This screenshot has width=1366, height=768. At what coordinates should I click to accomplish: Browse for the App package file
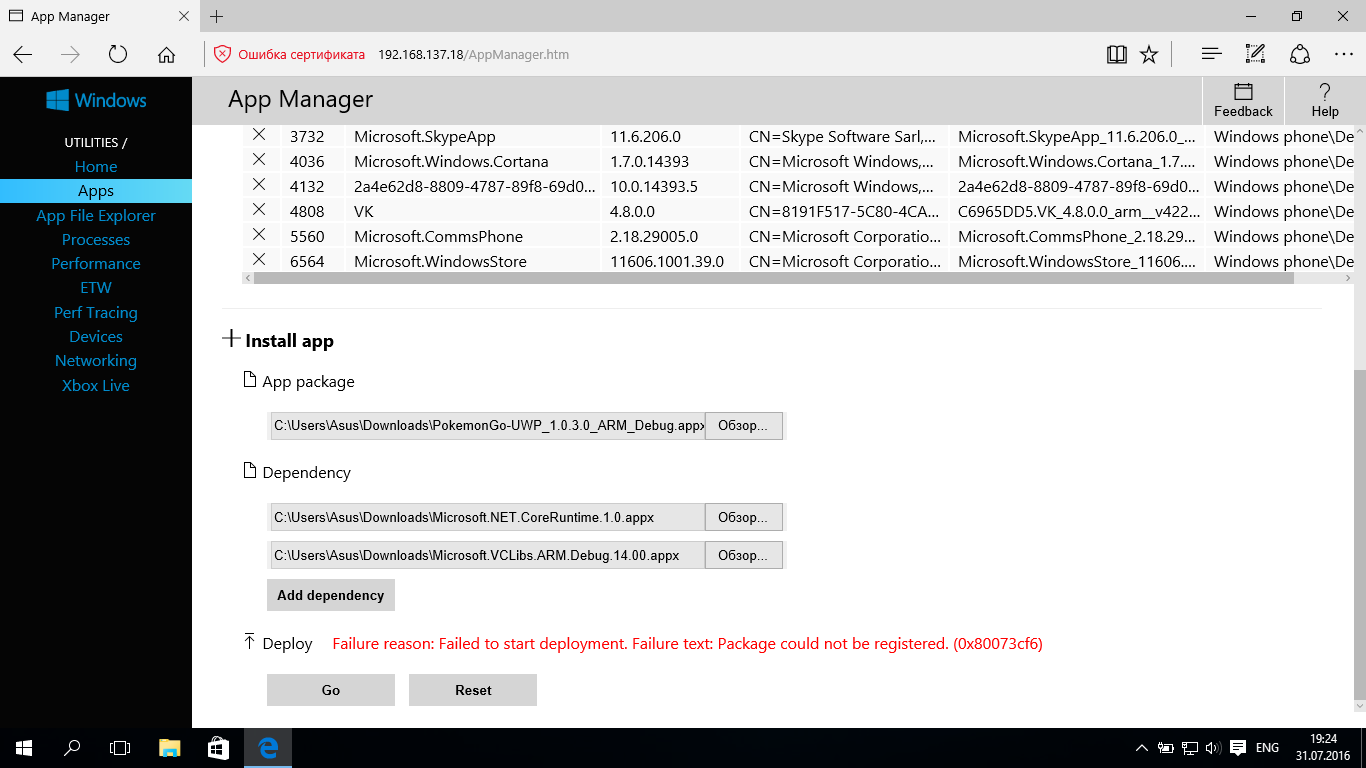(x=744, y=426)
